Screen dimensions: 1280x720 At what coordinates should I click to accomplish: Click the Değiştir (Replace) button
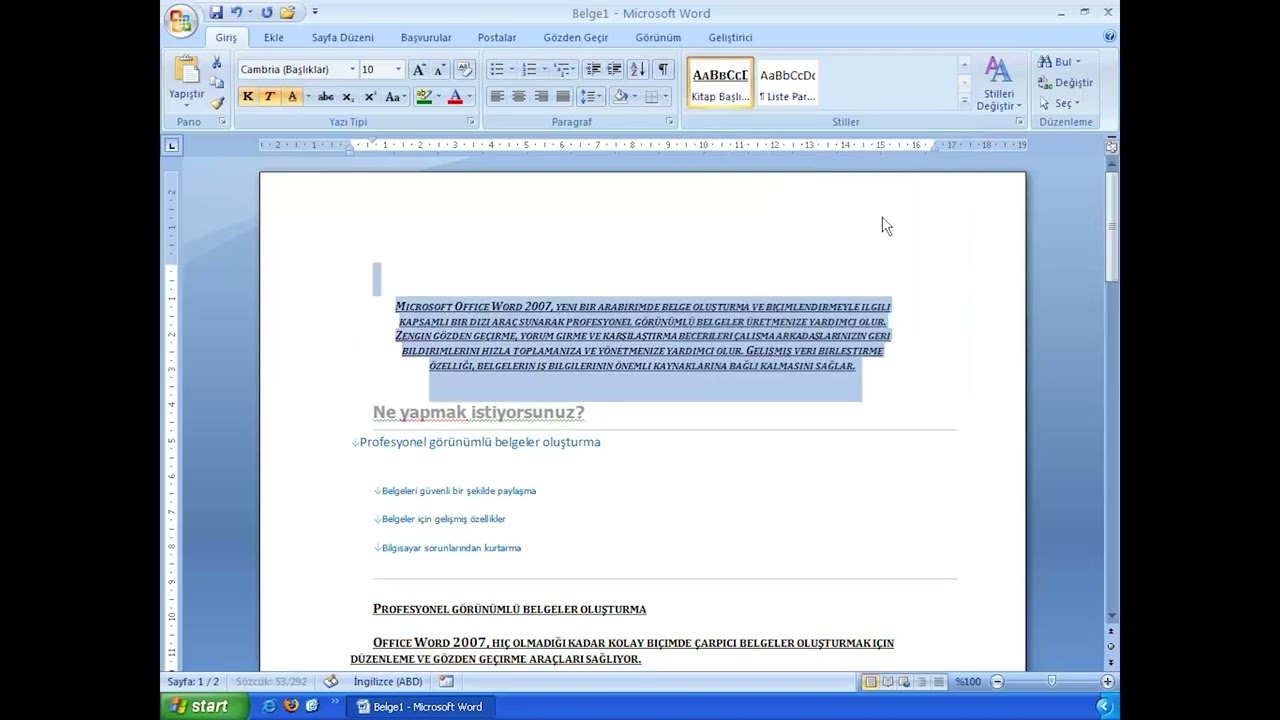[1065, 82]
